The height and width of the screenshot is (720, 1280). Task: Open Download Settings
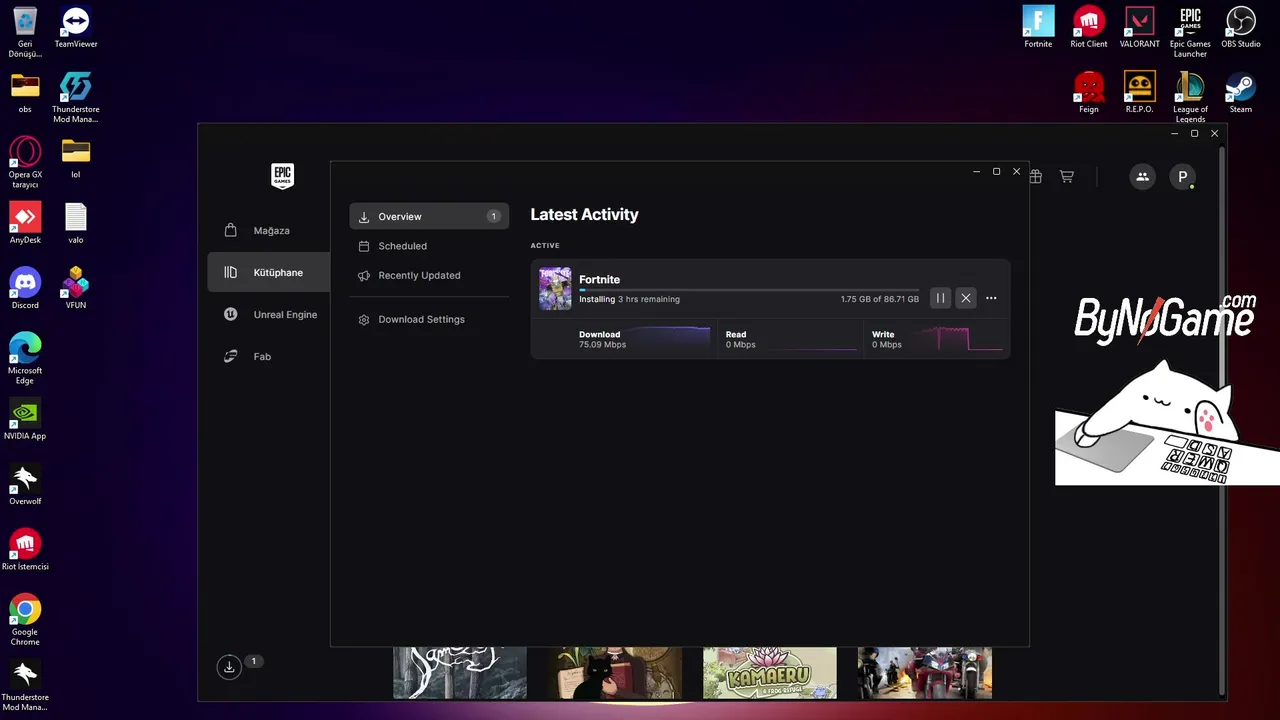click(429, 319)
